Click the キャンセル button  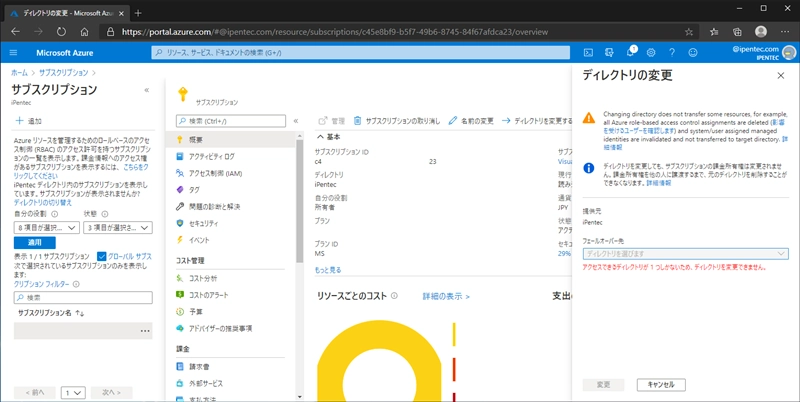pyautogui.click(x=661, y=385)
